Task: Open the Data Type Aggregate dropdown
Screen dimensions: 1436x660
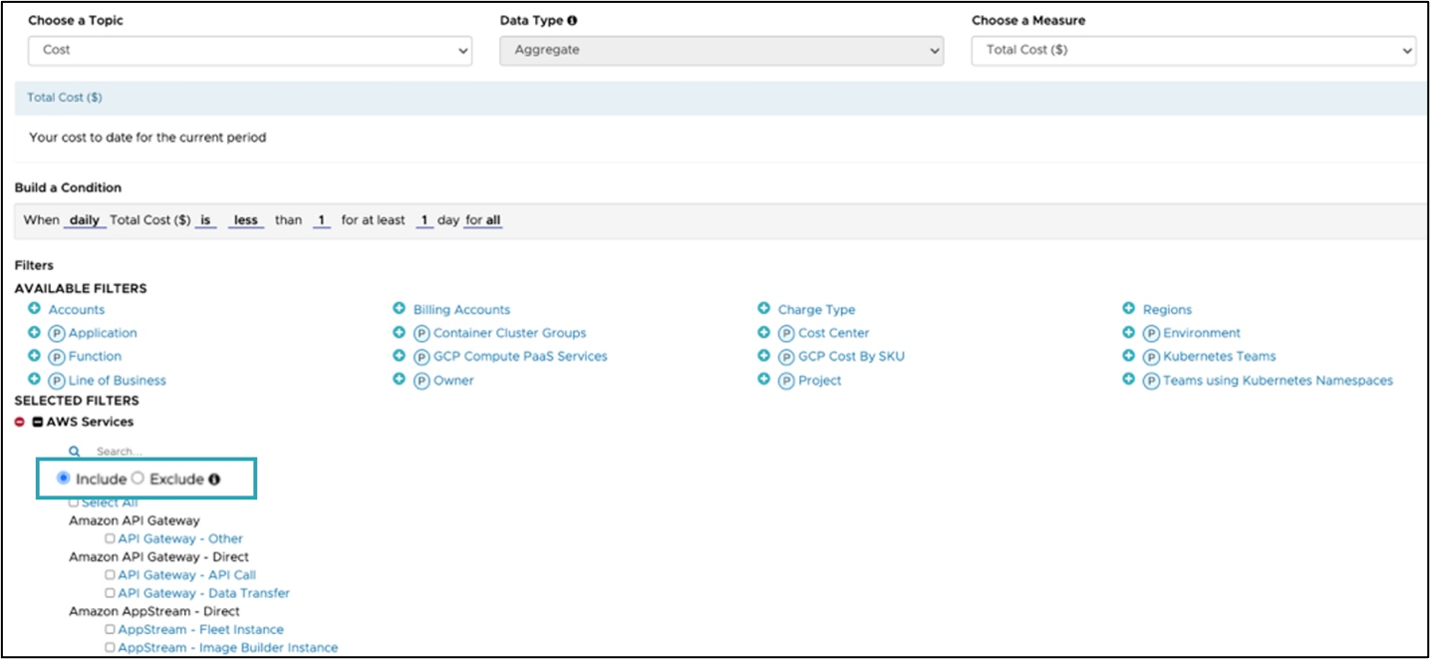Action: (722, 50)
